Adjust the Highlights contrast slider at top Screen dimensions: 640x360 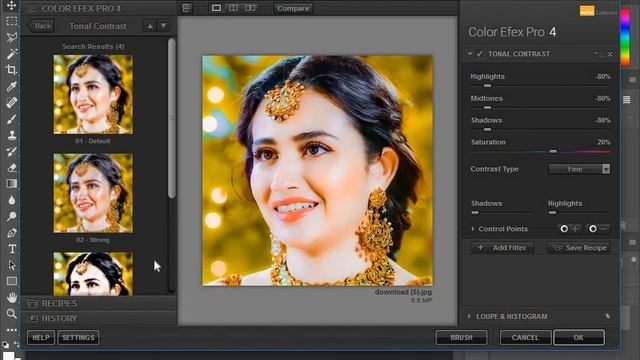487,86
